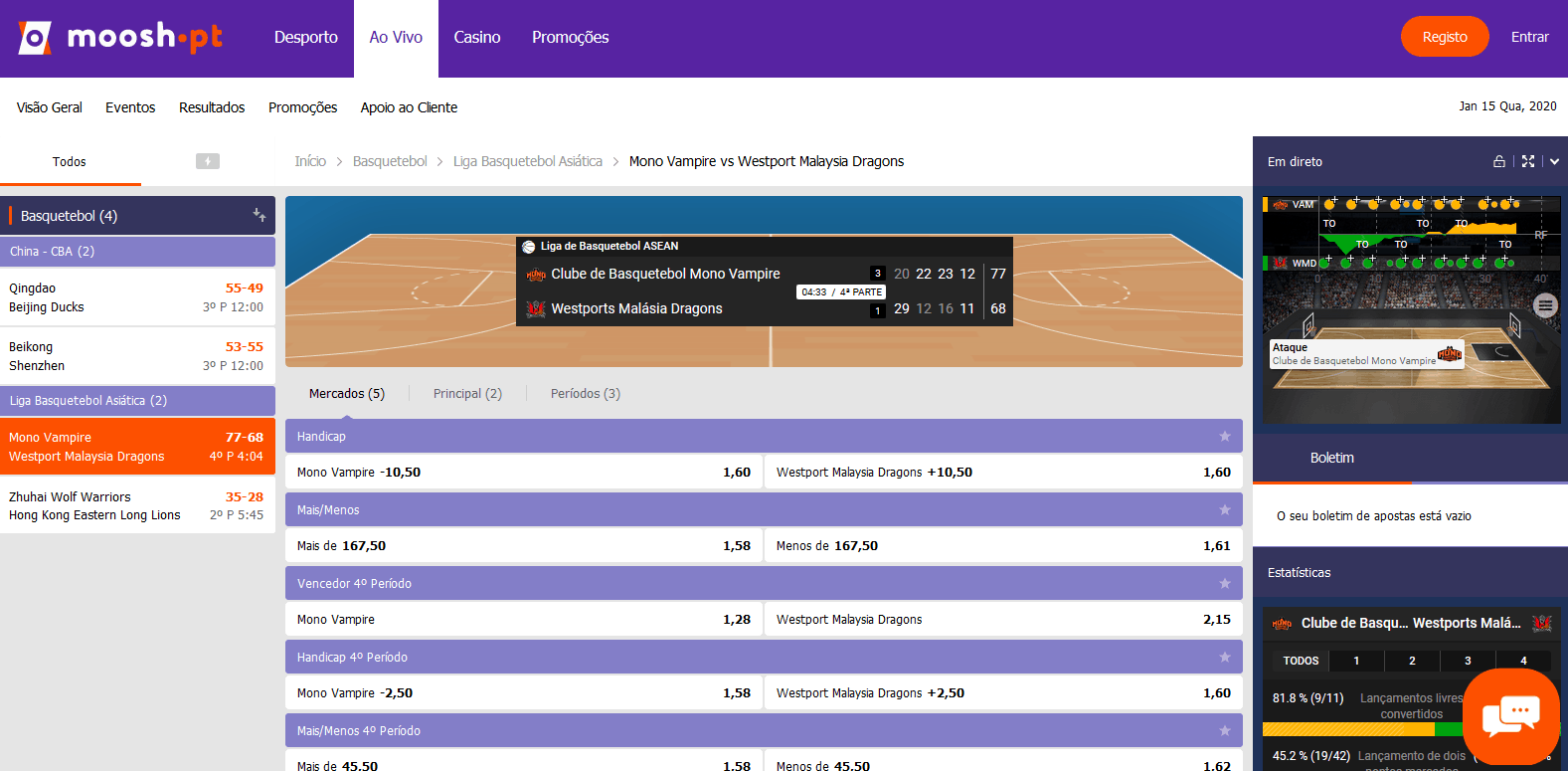Click the VAM team logo in tracker
Viewport: 1568px width, 771px height.
[x=1280, y=205]
